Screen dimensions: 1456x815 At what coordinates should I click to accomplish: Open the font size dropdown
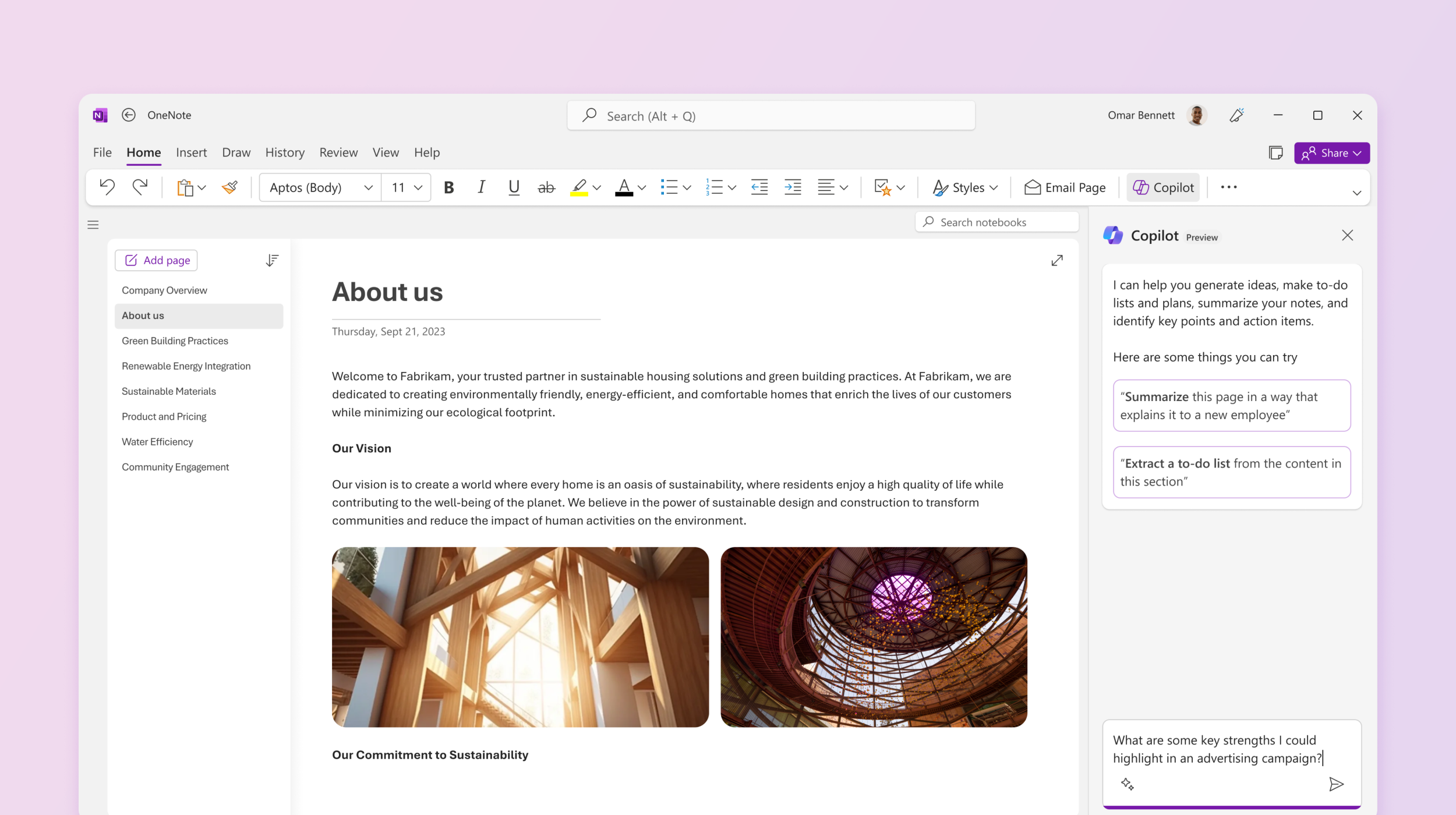click(418, 187)
